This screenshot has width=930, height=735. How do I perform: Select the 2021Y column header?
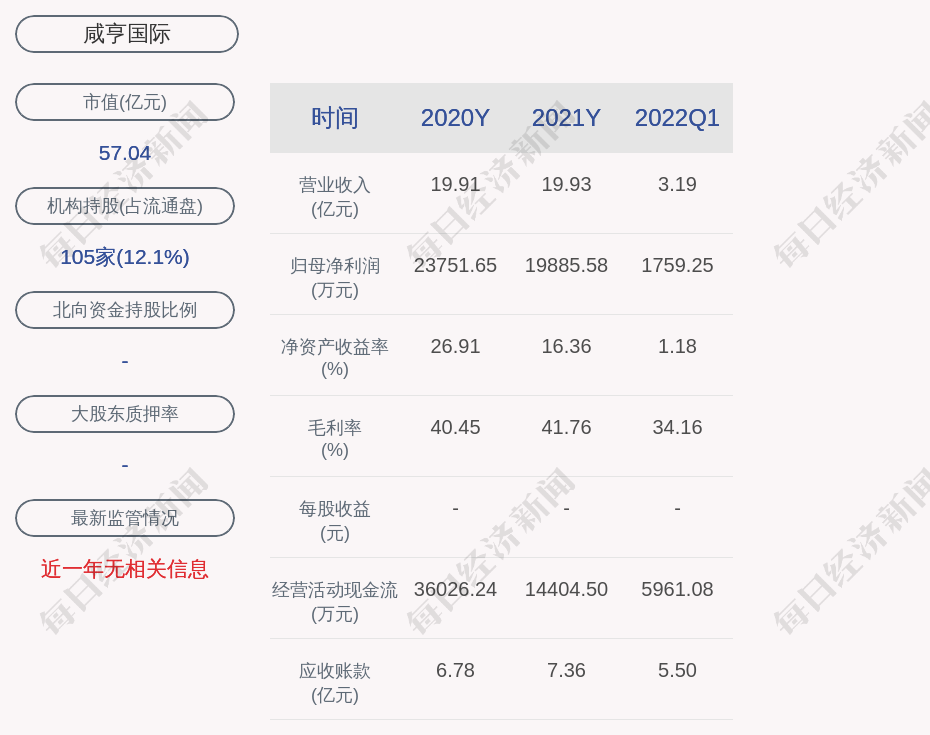click(x=566, y=118)
